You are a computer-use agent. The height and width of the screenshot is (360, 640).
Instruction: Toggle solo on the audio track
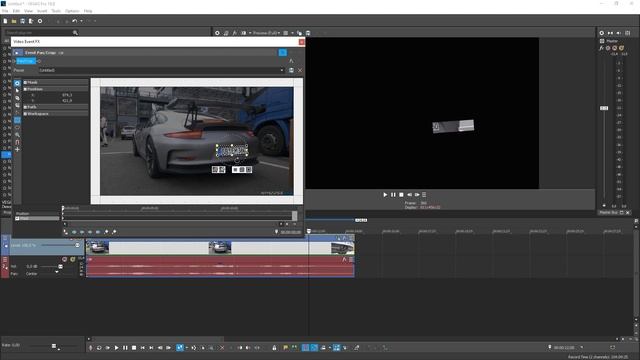click(73, 260)
